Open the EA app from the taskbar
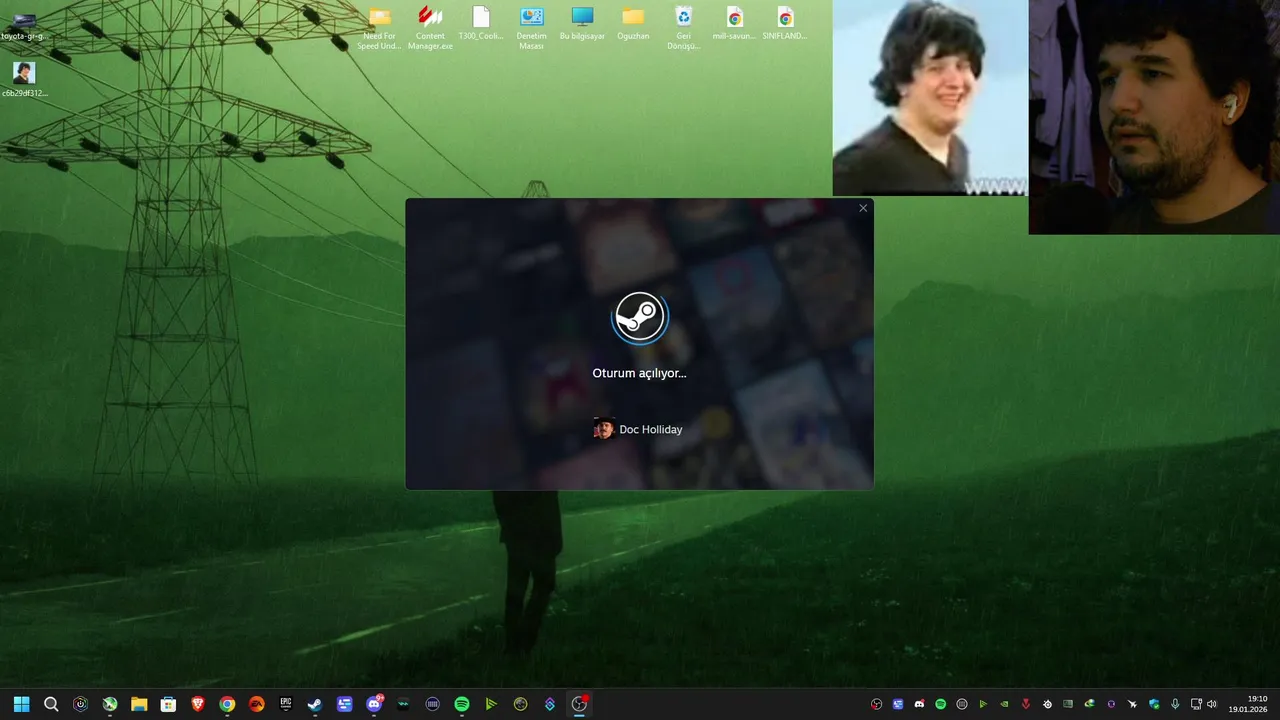The width and height of the screenshot is (1280, 720). click(257, 704)
